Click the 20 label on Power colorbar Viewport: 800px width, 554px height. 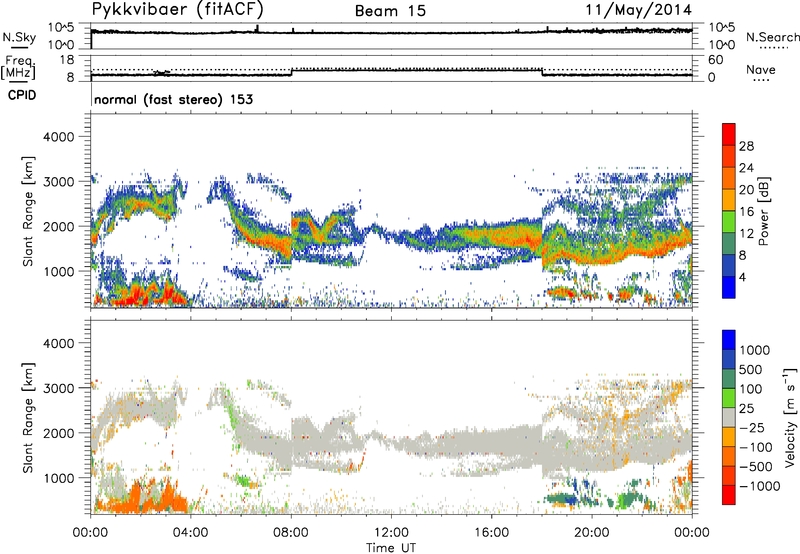click(746, 190)
